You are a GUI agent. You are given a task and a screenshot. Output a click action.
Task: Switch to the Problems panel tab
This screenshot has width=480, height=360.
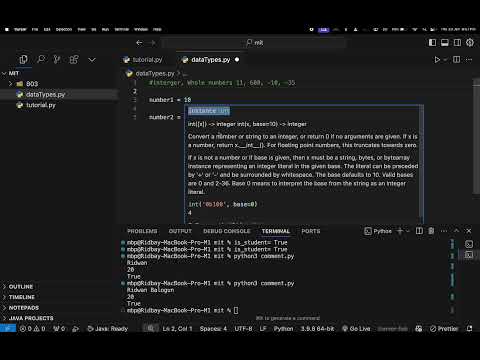[142, 231]
